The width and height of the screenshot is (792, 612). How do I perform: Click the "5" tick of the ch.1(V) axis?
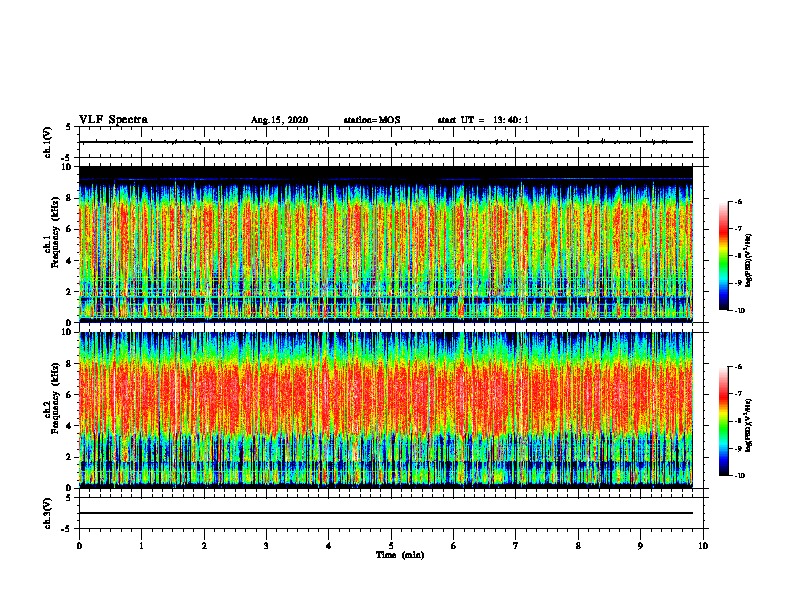(x=70, y=127)
